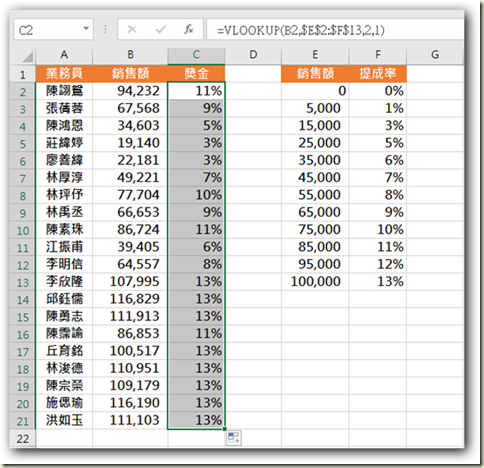This screenshot has width=484, height=468.
Task: Select lookup cell 75,000 in column E
Action: point(315,230)
